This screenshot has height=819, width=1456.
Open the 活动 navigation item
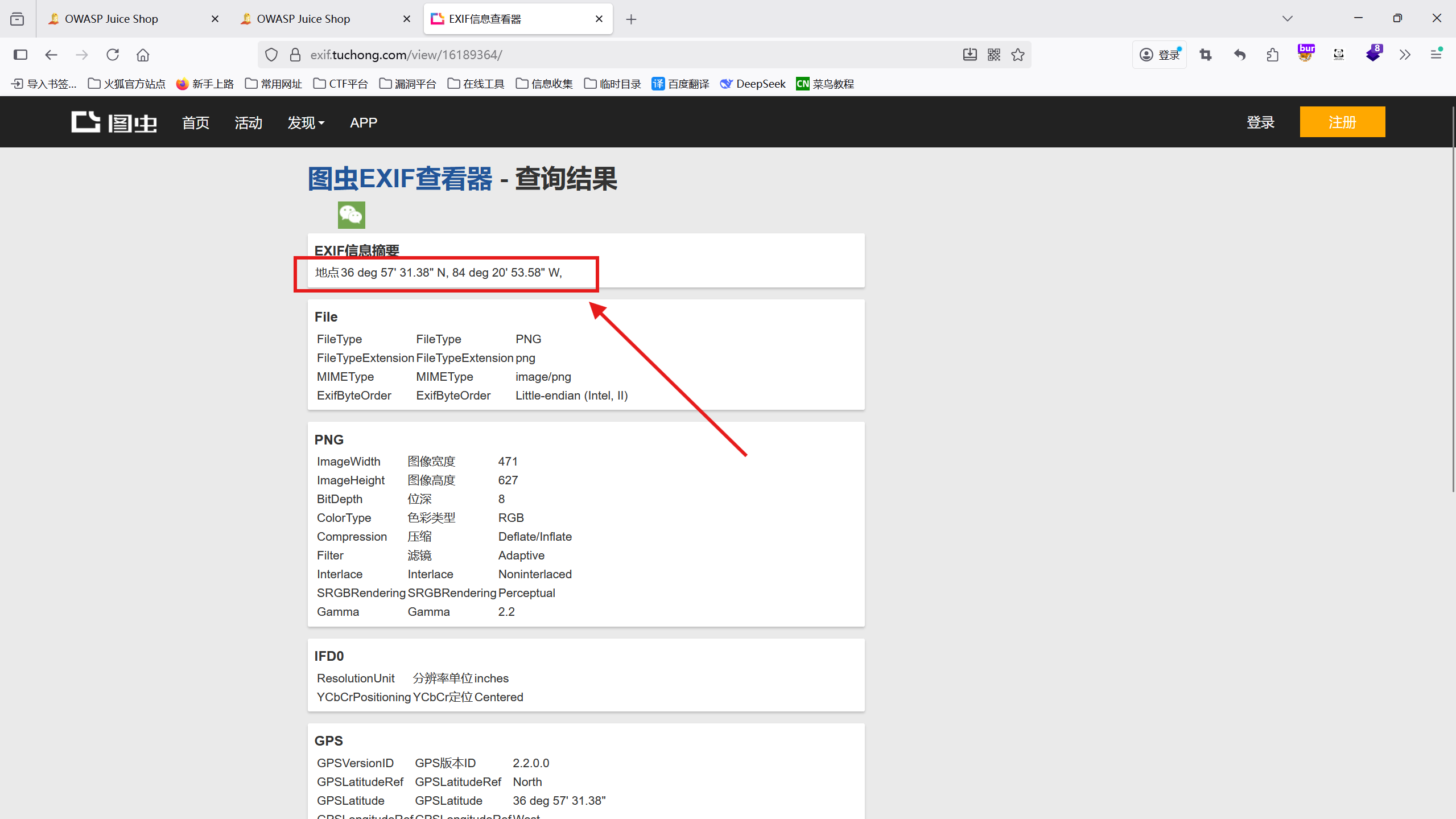[x=249, y=122]
